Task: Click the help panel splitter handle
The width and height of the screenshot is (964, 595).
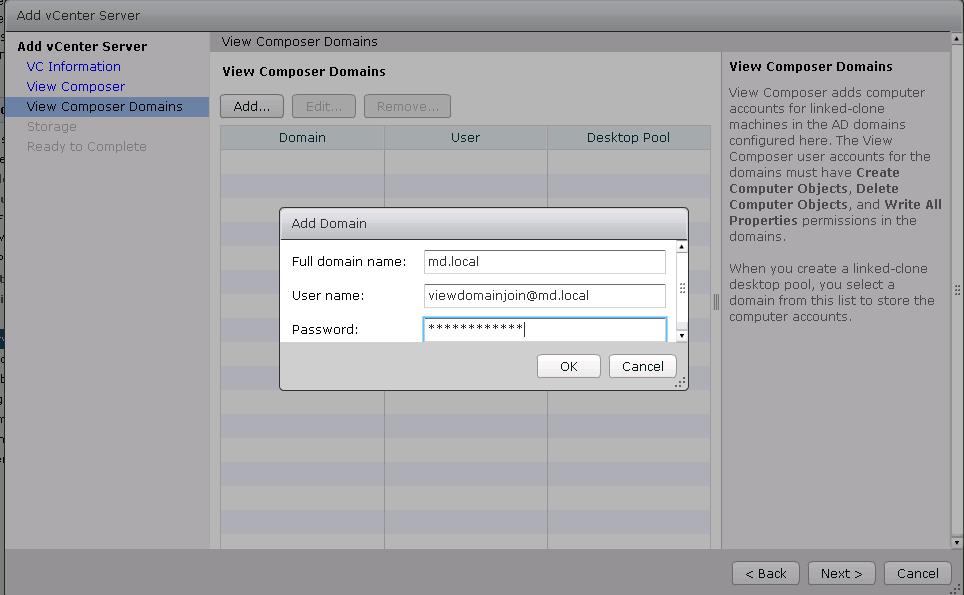Action: coord(716,302)
